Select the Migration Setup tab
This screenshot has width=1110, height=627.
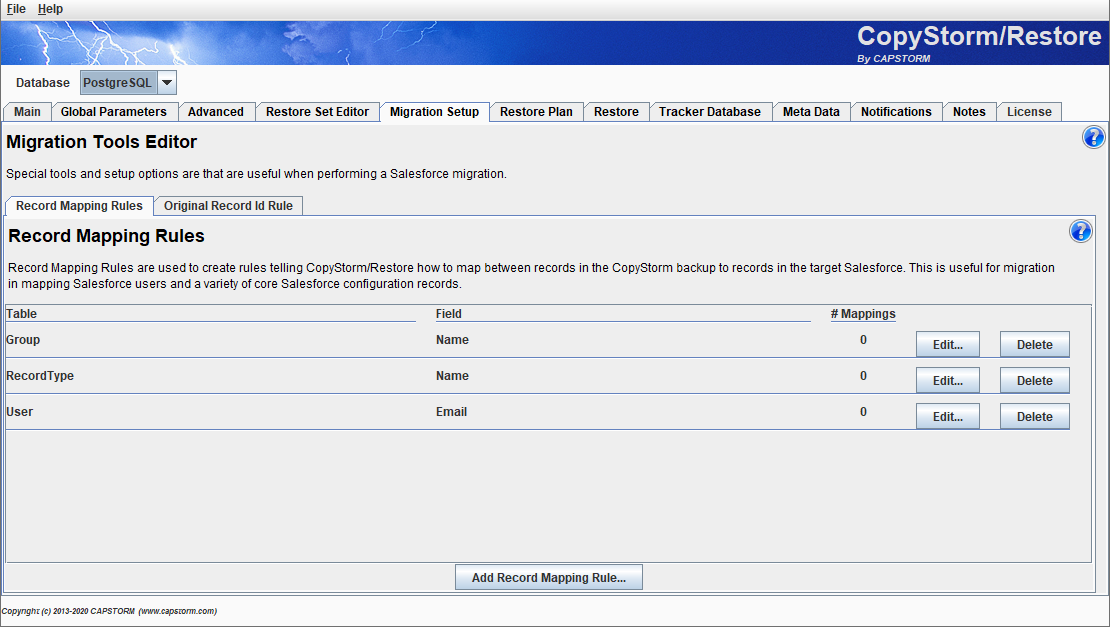coord(435,112)
